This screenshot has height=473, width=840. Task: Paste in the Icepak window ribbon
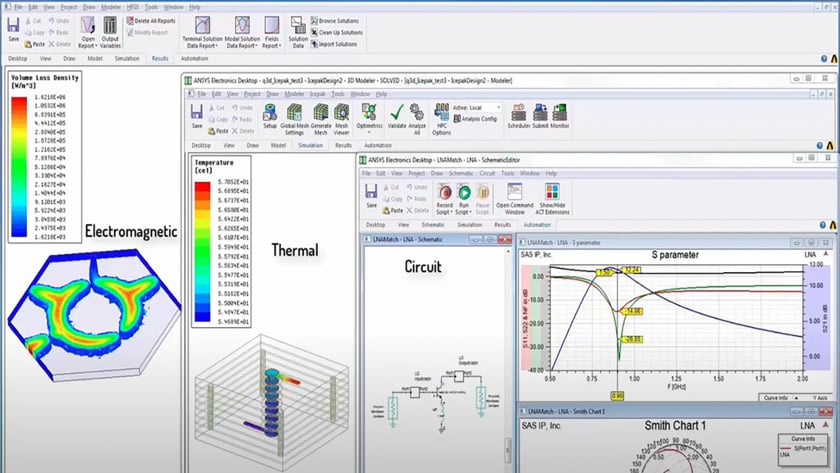[x=219, y=131]
